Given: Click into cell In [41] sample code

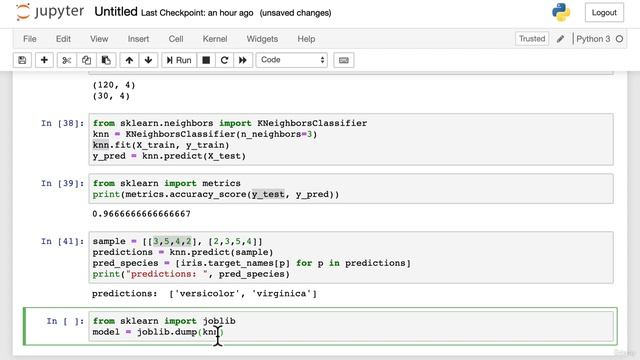Looking at the screenshot, I should (x=351, y=258).
